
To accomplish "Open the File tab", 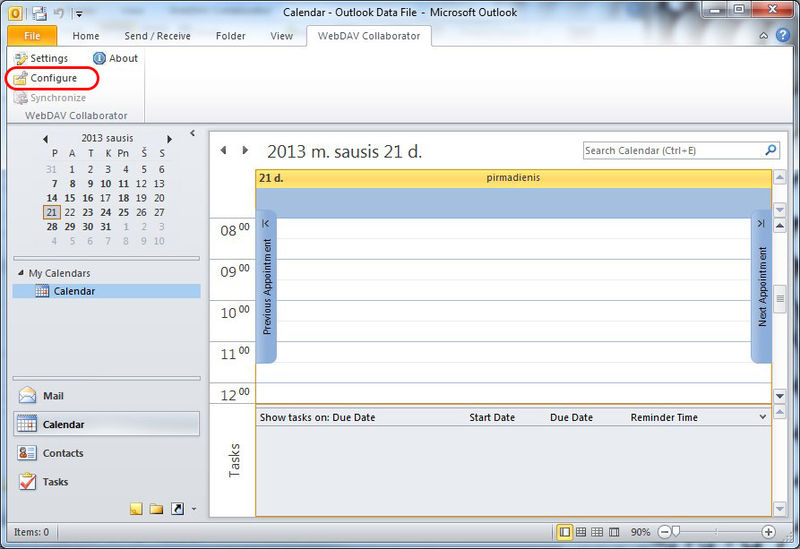I will pos(32,36).
